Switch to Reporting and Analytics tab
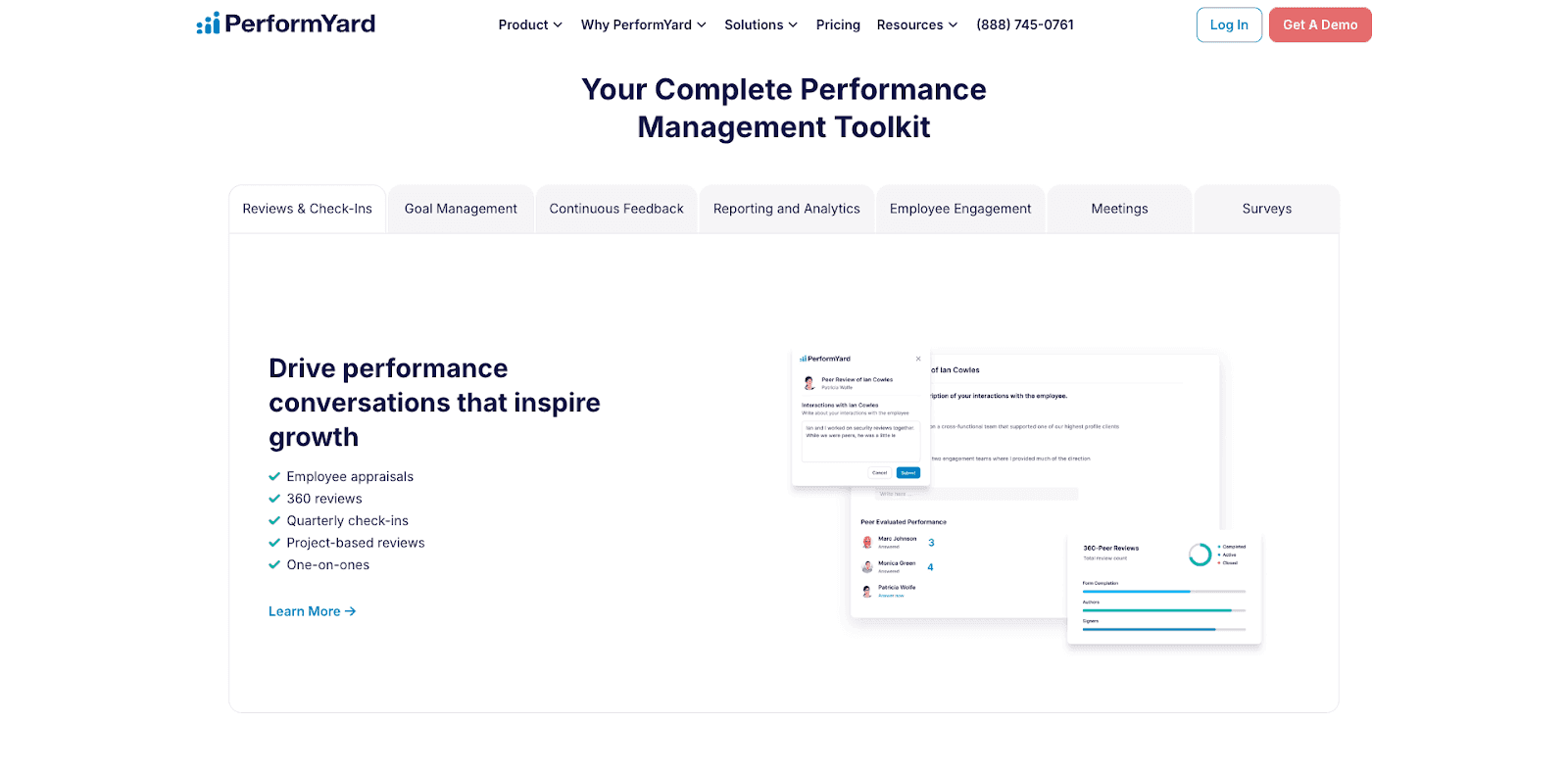Image resolution: width=1568 pixels, height=772 pixels. pos(787,209)
